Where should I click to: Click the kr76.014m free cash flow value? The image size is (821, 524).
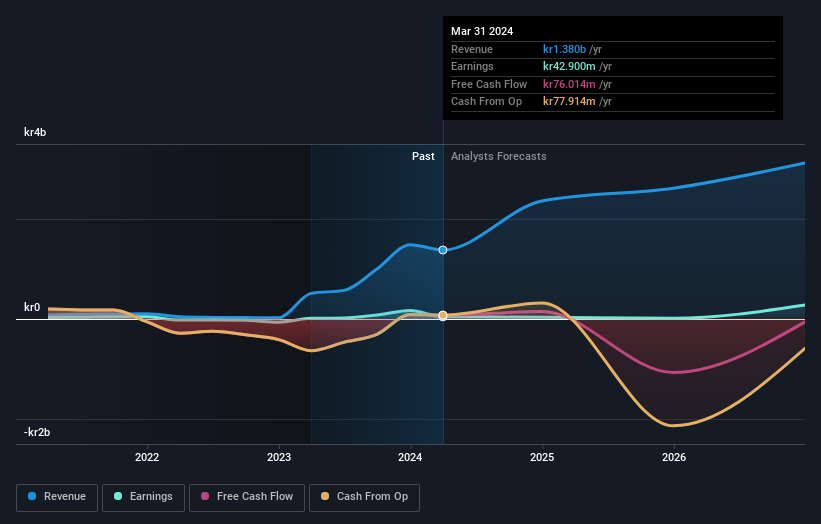(569, 84)
